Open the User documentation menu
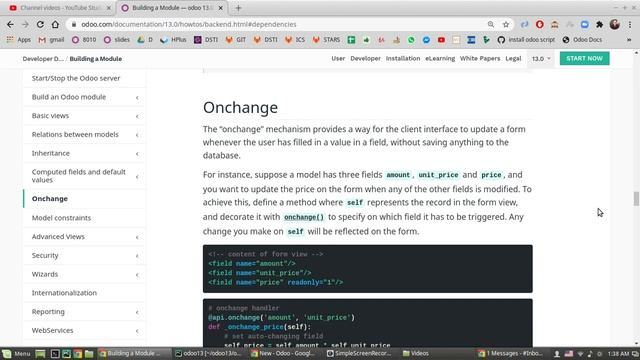This screenshot has height=360, width=640. 338,58
